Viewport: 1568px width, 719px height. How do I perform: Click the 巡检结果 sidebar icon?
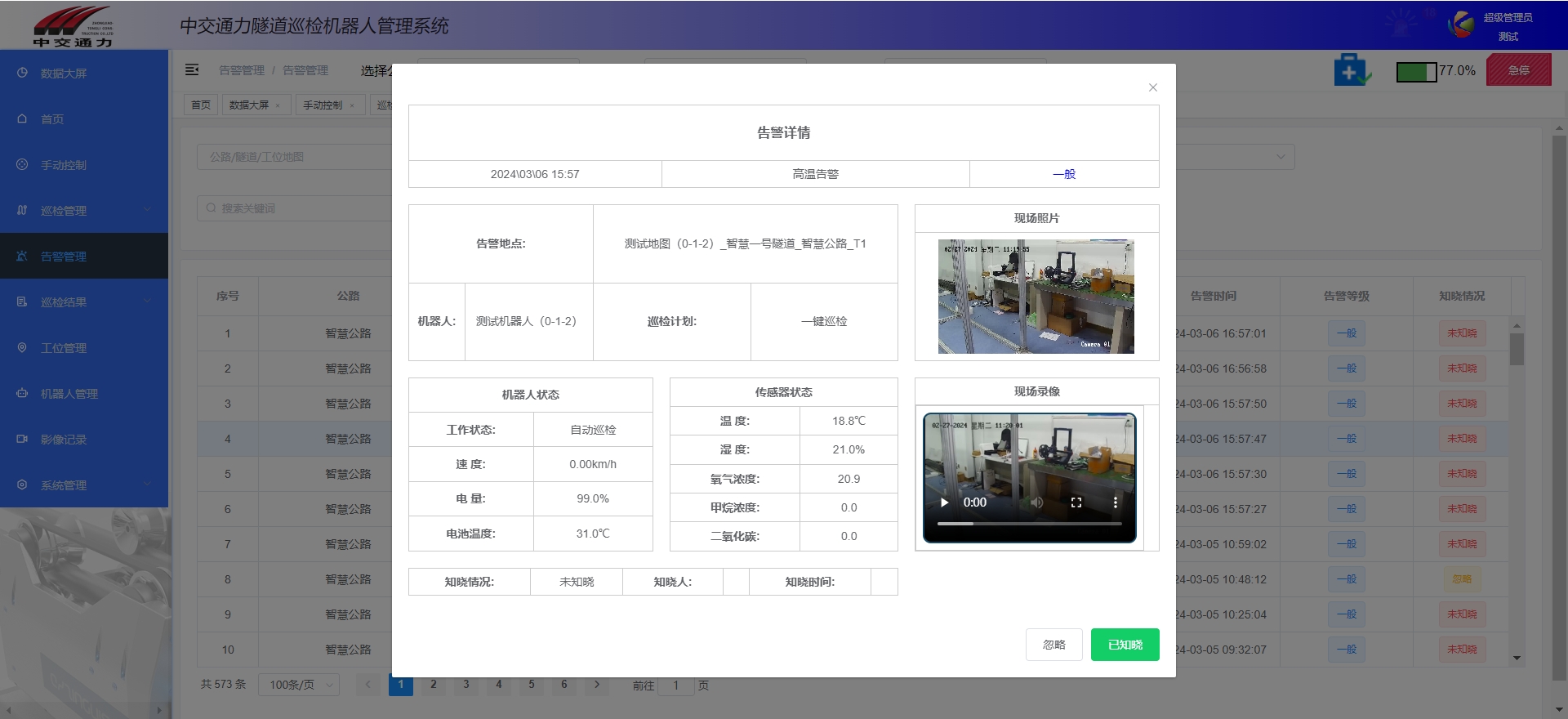coord(22,301)
